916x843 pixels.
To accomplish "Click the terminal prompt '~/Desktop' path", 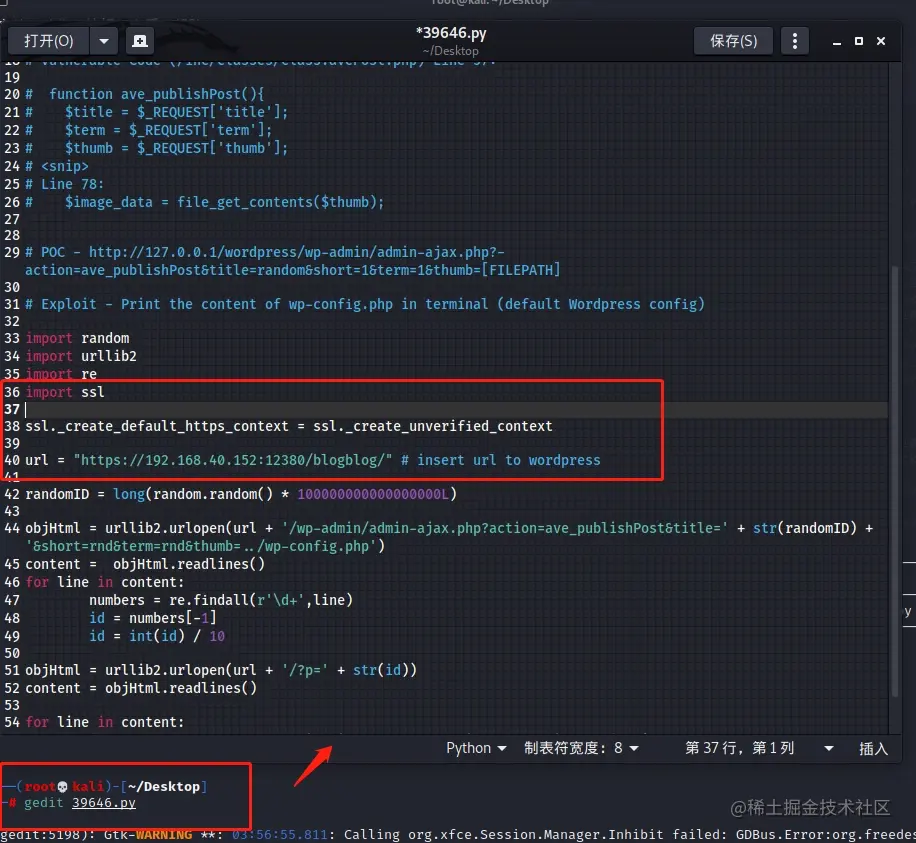I will point(164,787).
